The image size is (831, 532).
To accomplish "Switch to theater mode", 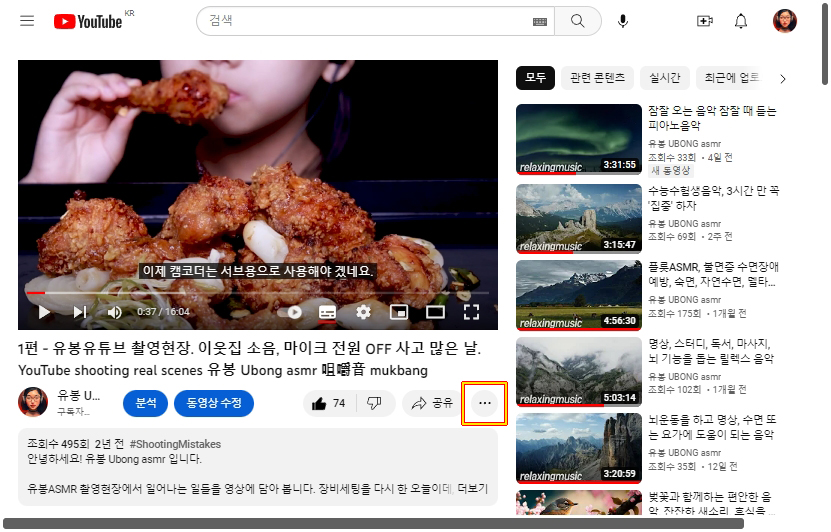I will [435, 312].
